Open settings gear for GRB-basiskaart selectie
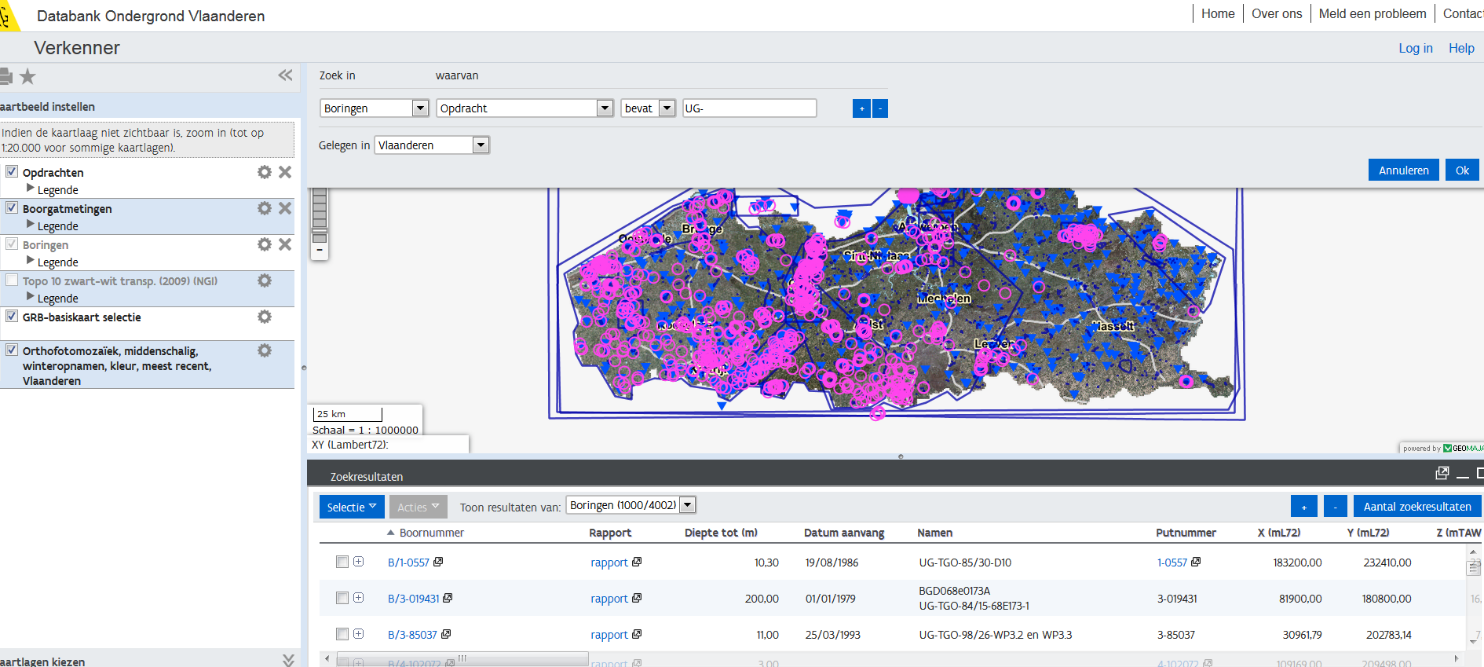Screen dimensions: 1484x667 pos(264,316)
